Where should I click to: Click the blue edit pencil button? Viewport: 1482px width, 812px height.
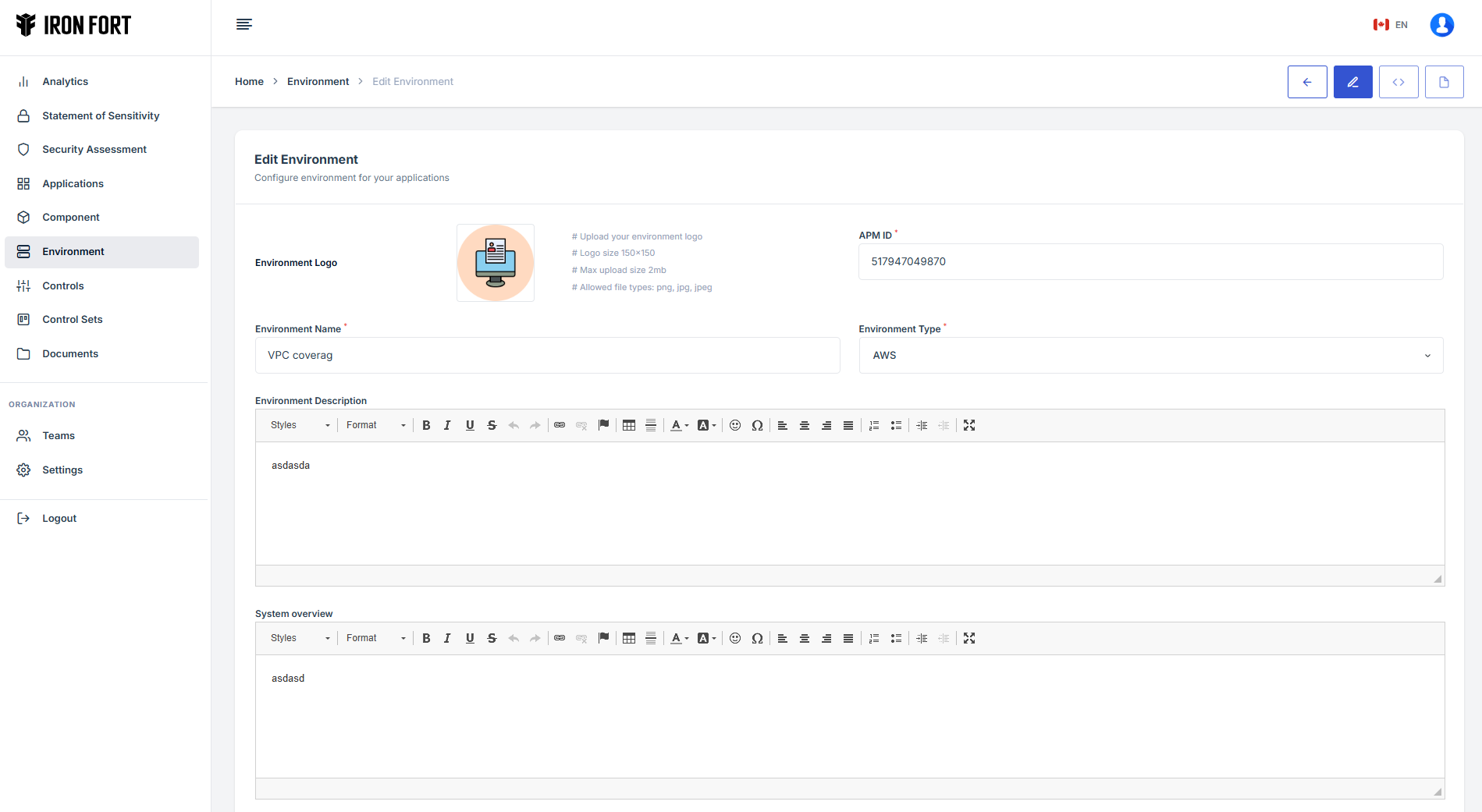[1352, 82]
